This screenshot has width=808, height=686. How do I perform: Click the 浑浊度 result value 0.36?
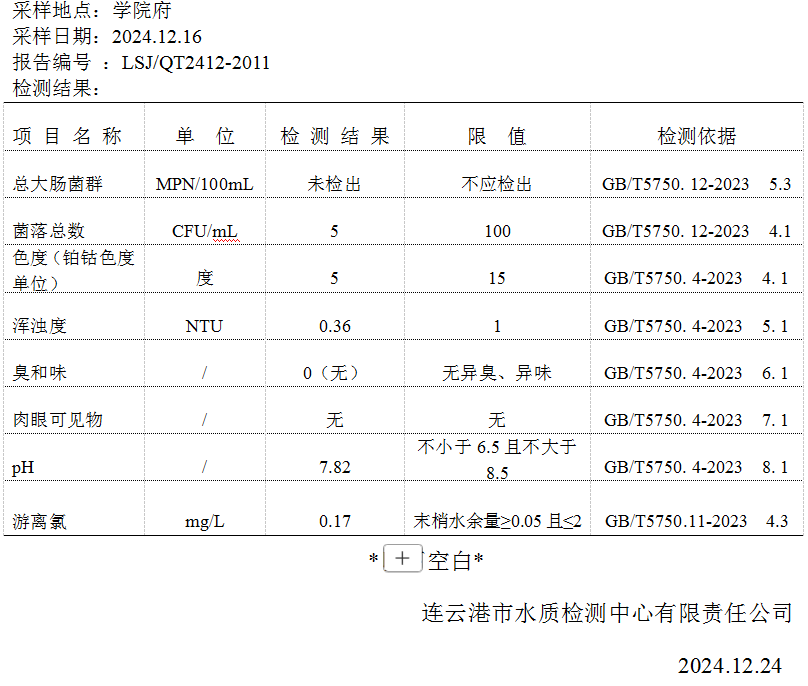pos(334,326)
